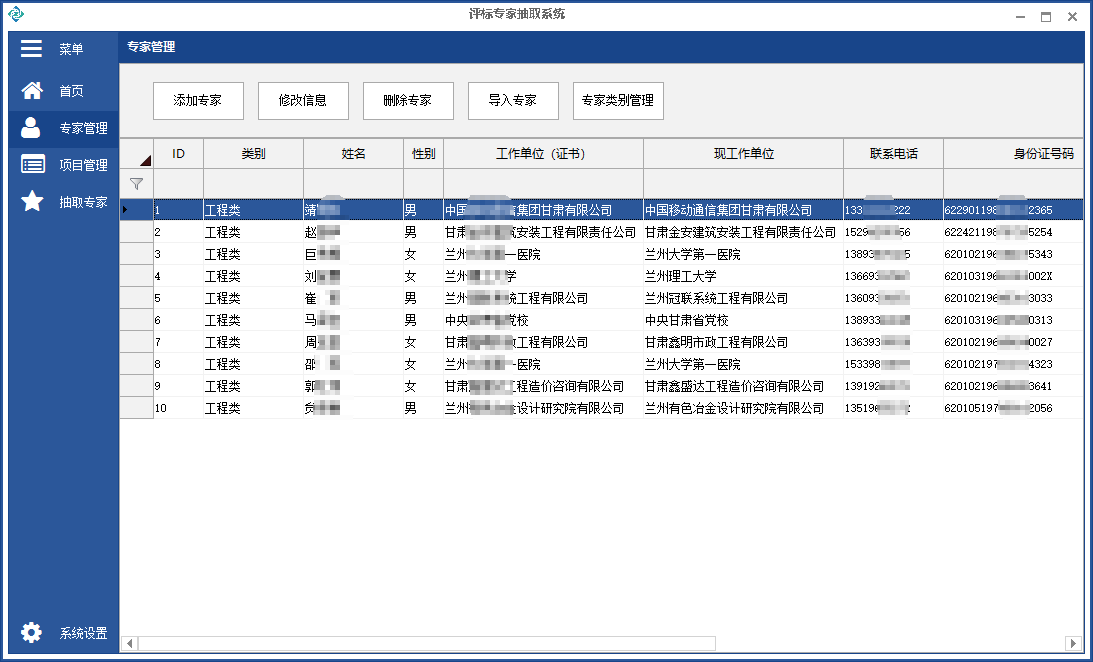Select row header of row 10

pos(137,408)
